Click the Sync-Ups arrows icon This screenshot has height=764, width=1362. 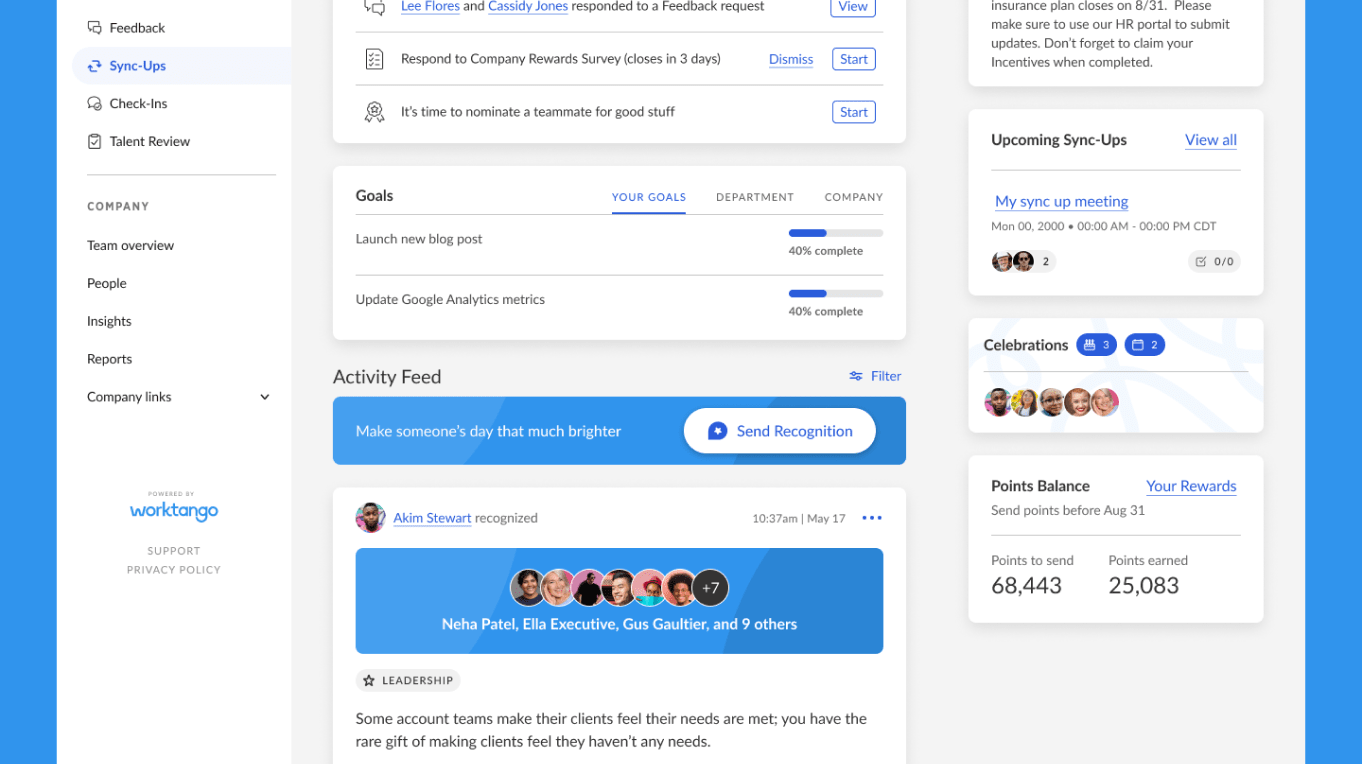94,66
